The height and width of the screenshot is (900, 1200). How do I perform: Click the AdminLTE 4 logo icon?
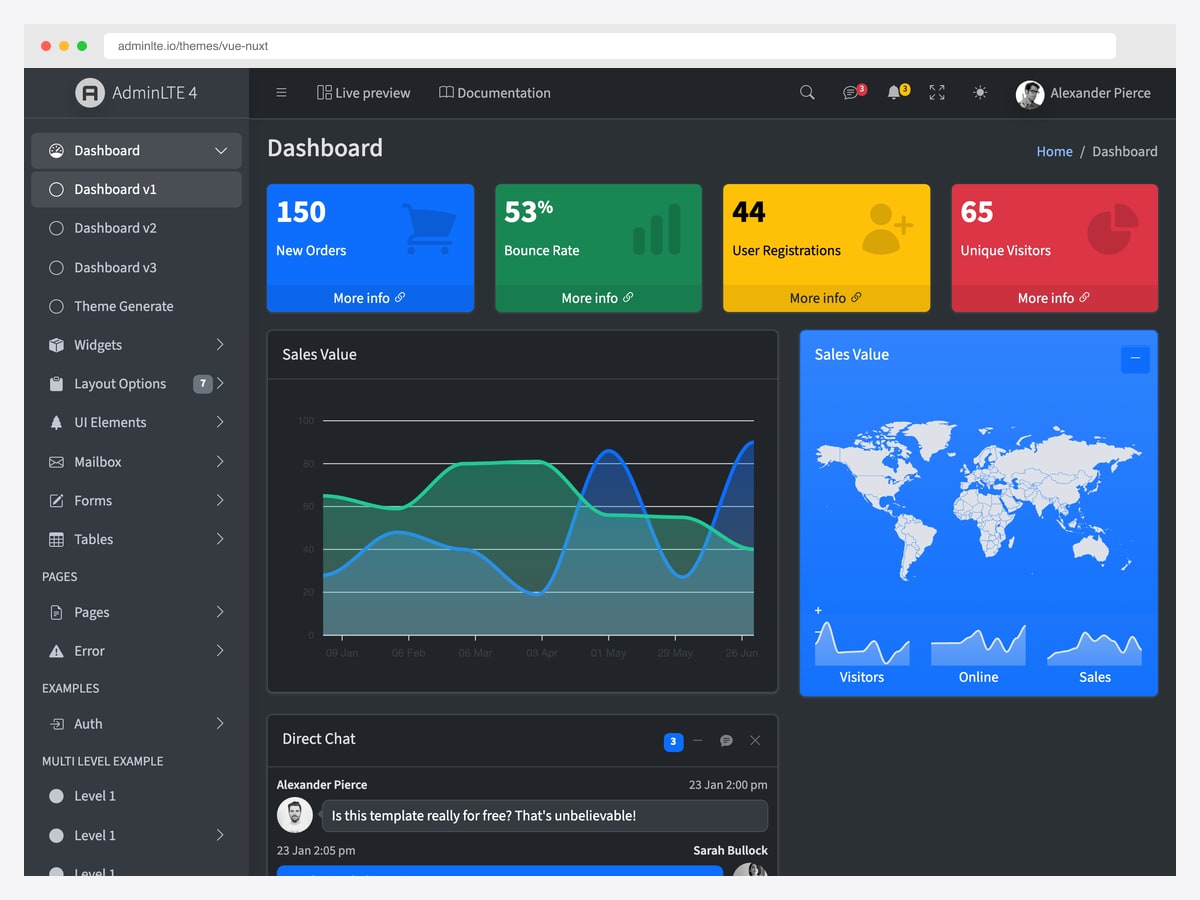90,93
